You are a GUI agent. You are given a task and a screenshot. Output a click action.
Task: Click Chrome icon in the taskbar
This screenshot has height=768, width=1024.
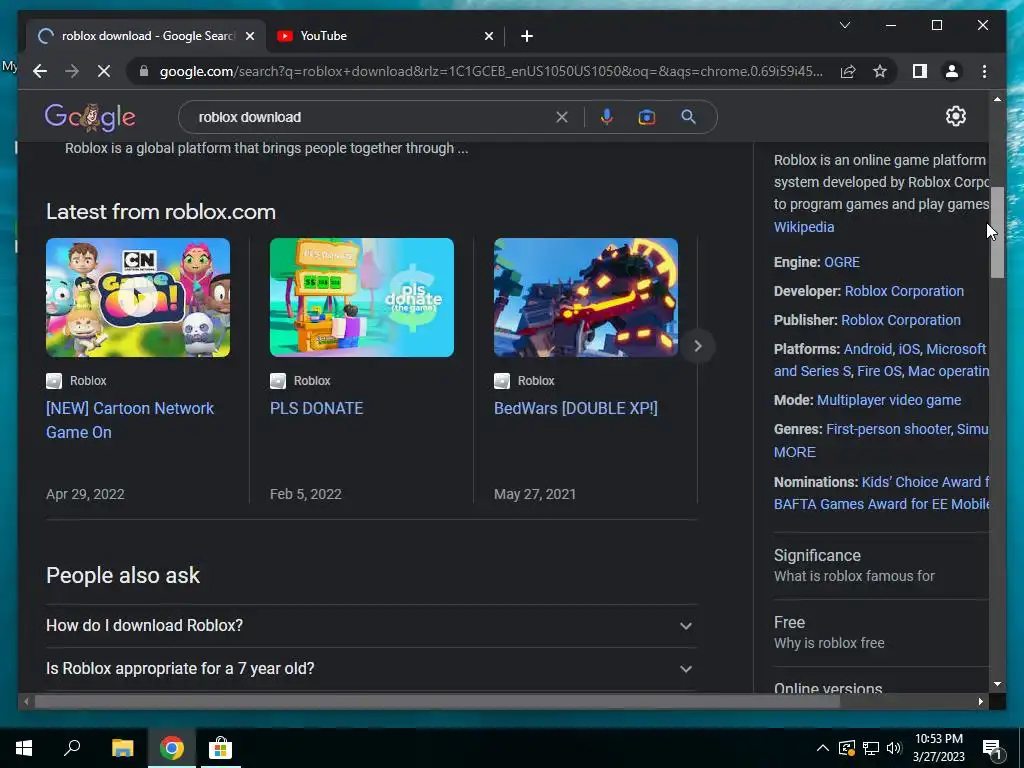click(172, 748)
